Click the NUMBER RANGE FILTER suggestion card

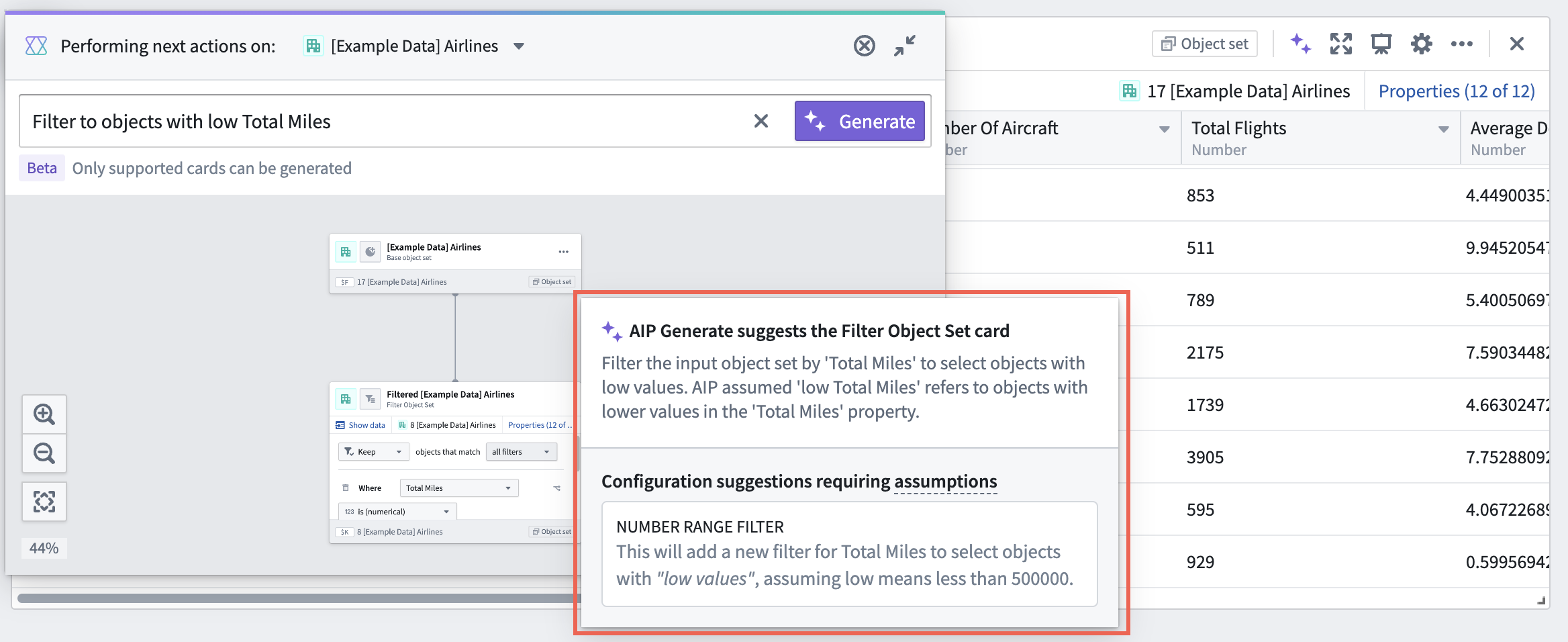[x=849, y=554]
